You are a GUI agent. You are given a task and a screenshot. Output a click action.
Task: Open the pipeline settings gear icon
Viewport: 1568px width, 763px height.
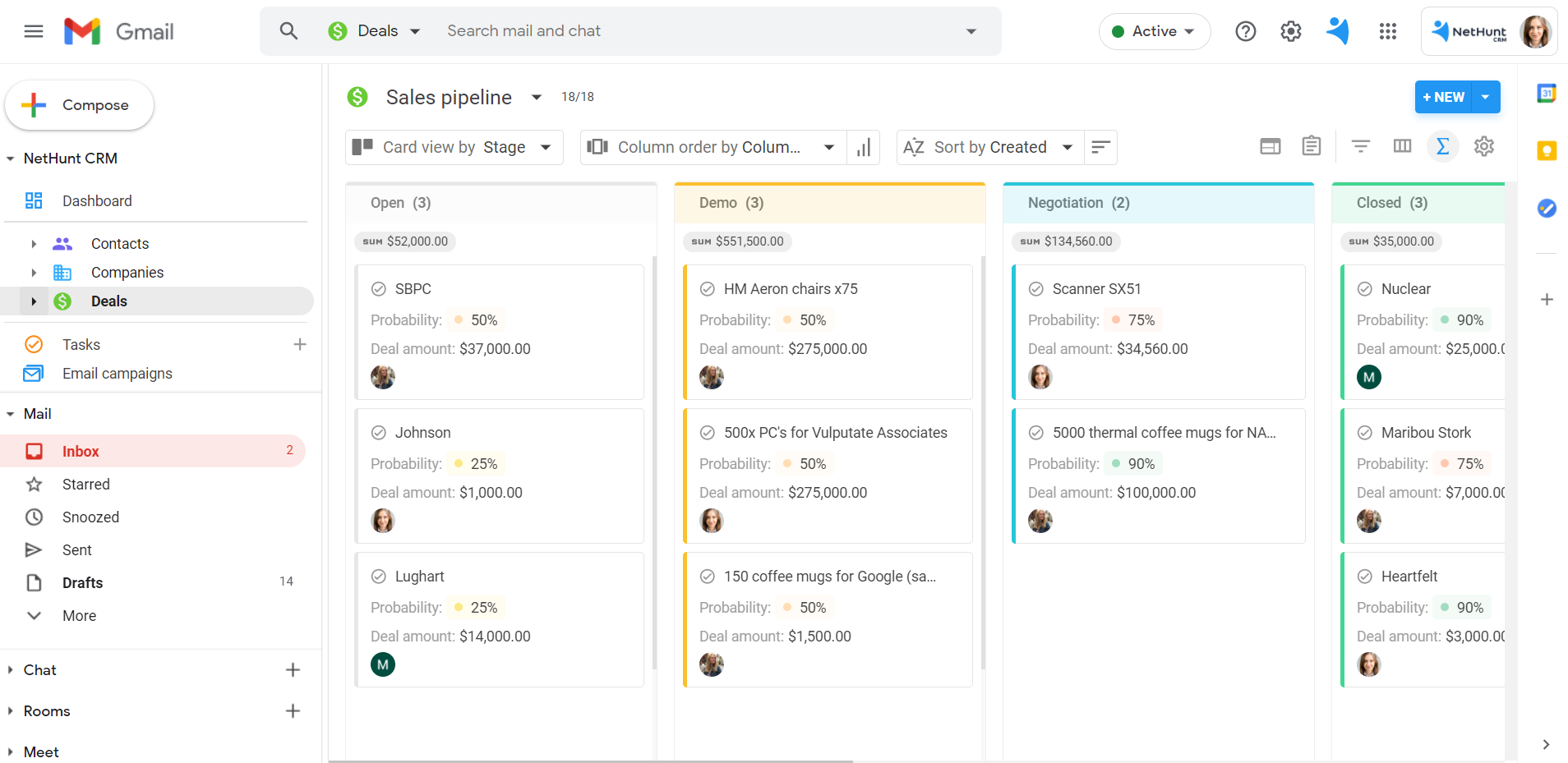(1484, 145)
